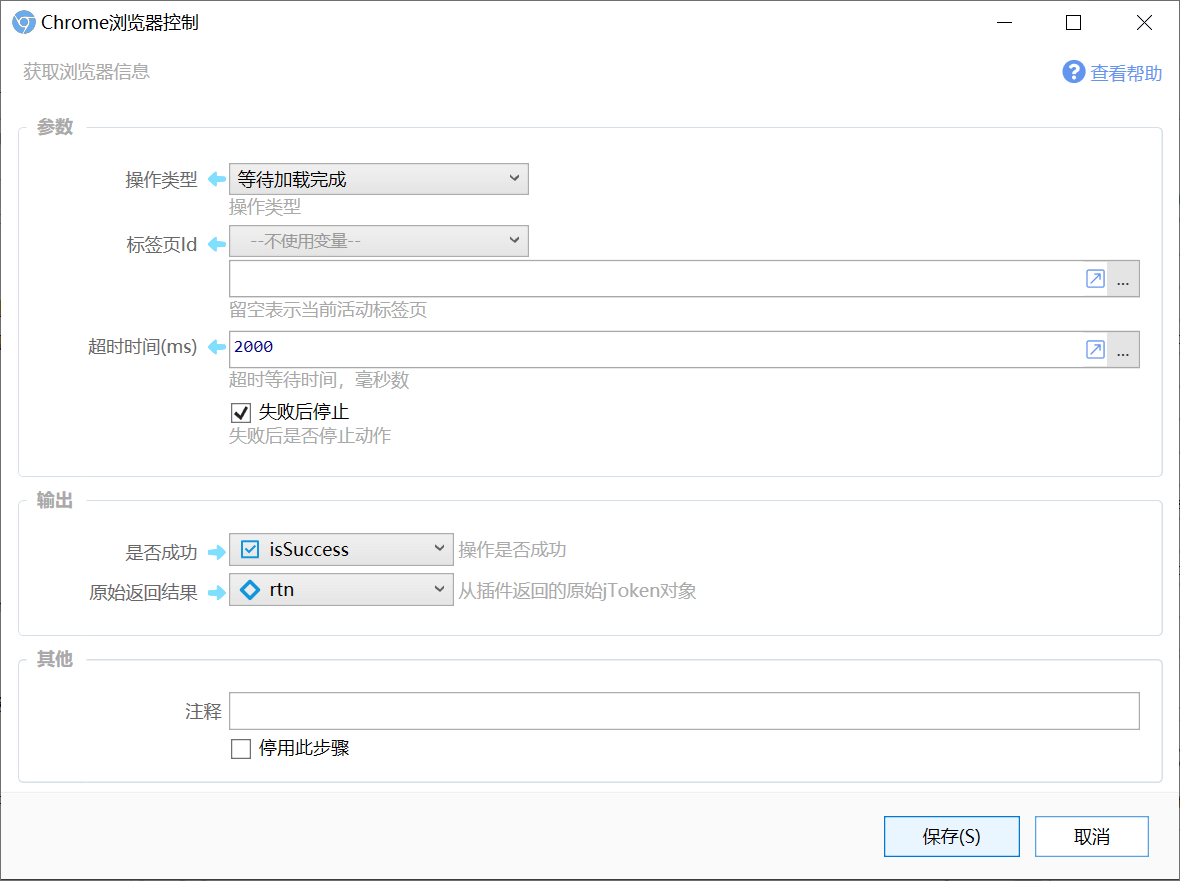This screenshot has width=1180, height=881.
Task: Click the 保存(S) button
Action: 951,837
